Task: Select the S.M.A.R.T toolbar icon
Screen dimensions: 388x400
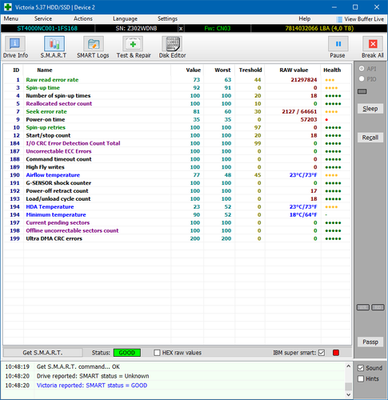Action: tap(54, 48)
